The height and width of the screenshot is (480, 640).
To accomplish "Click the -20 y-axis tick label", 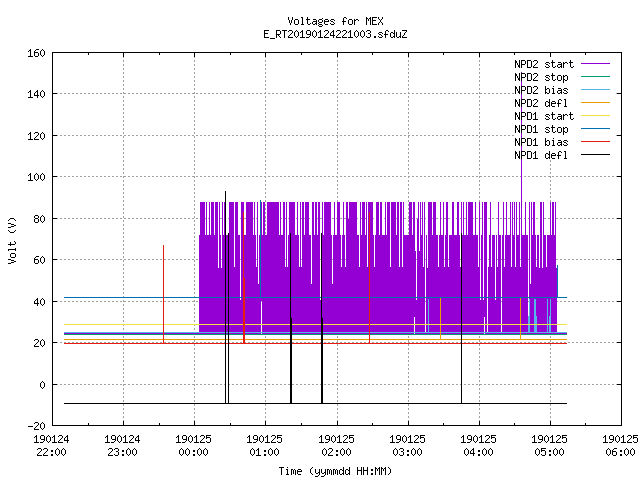I will pos(36,426).
